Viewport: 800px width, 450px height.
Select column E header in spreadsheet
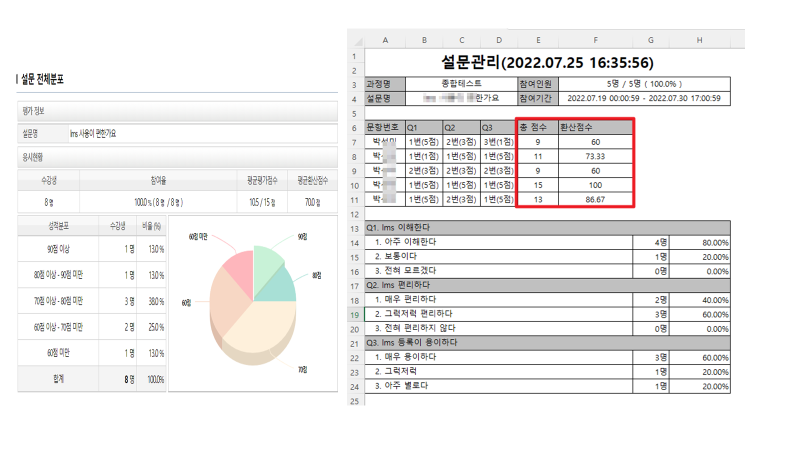pos(538,40)
